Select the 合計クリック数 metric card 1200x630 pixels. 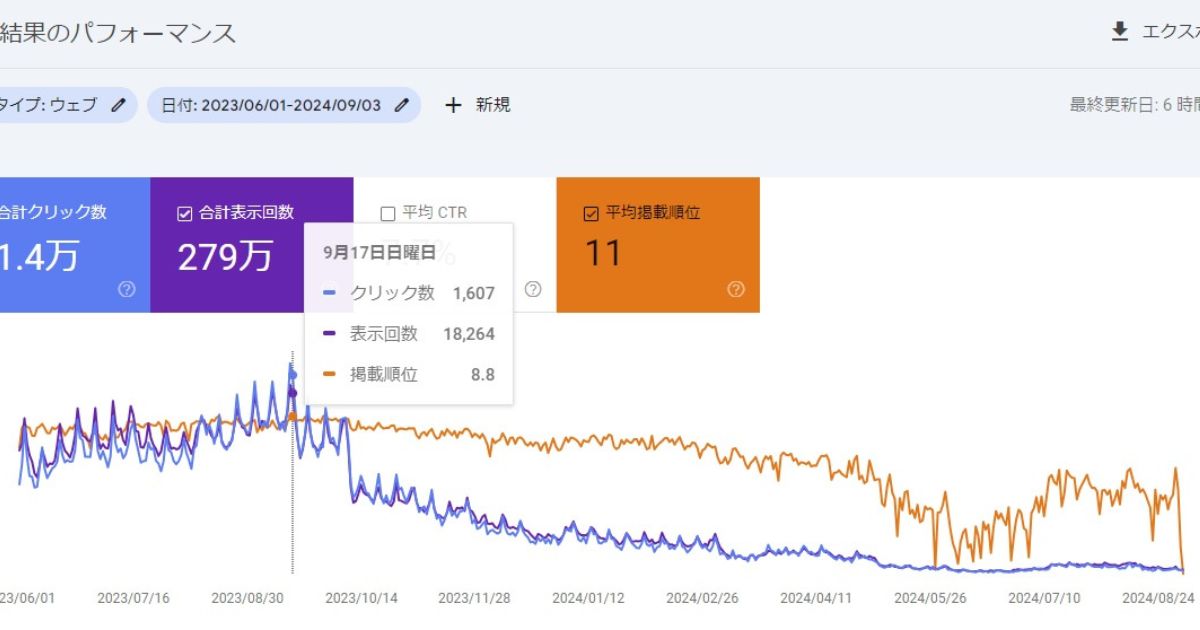[70, 245]
